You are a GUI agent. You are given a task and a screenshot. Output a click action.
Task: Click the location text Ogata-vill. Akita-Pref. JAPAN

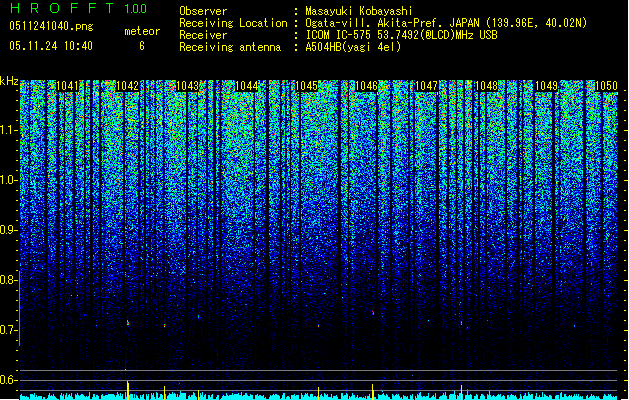(x=394, y=23)
